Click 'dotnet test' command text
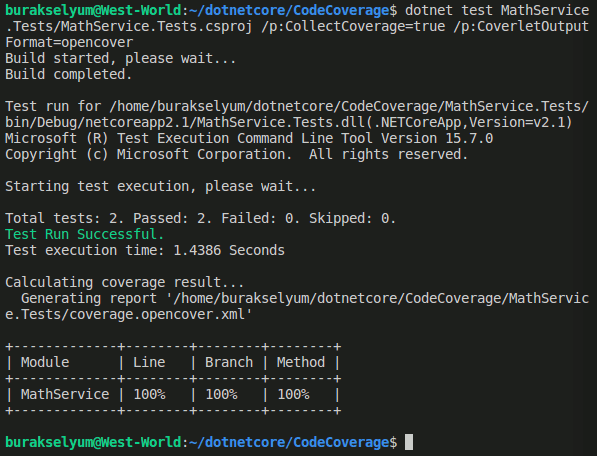 (x=449, y=11)
